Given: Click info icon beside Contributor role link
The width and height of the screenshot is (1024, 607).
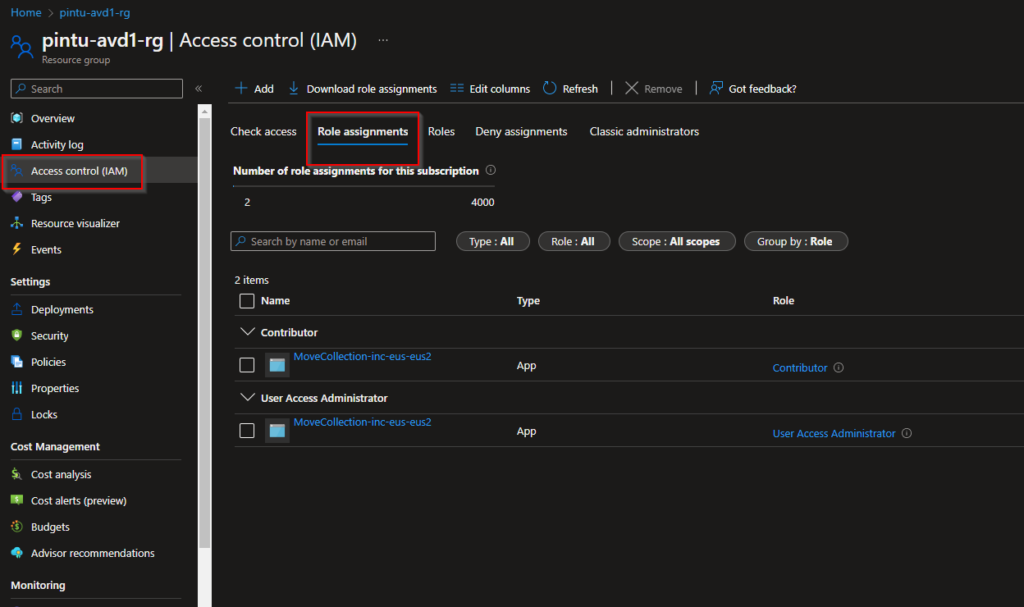Looking at the screenshot, I should pyautogui.click(x=839, y=367).
